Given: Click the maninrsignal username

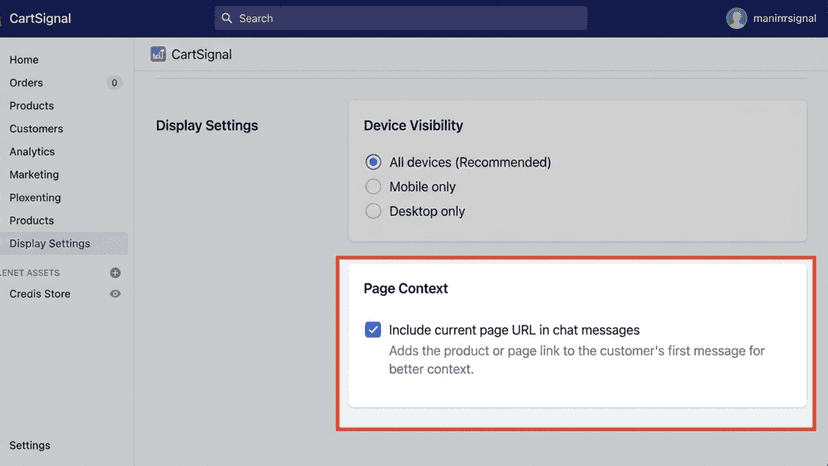Looking at the screenshot, I should pyautogui.click(x=784, y=18).
